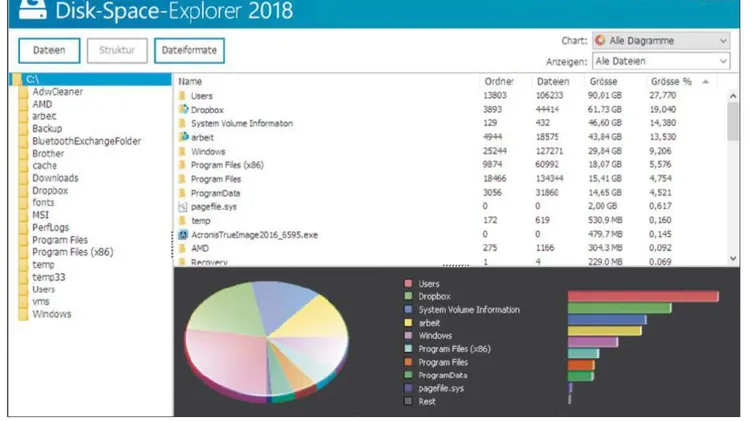Click the Dateien button
The height and width of the screenshot is (421, 750).
tap(49, 50)
